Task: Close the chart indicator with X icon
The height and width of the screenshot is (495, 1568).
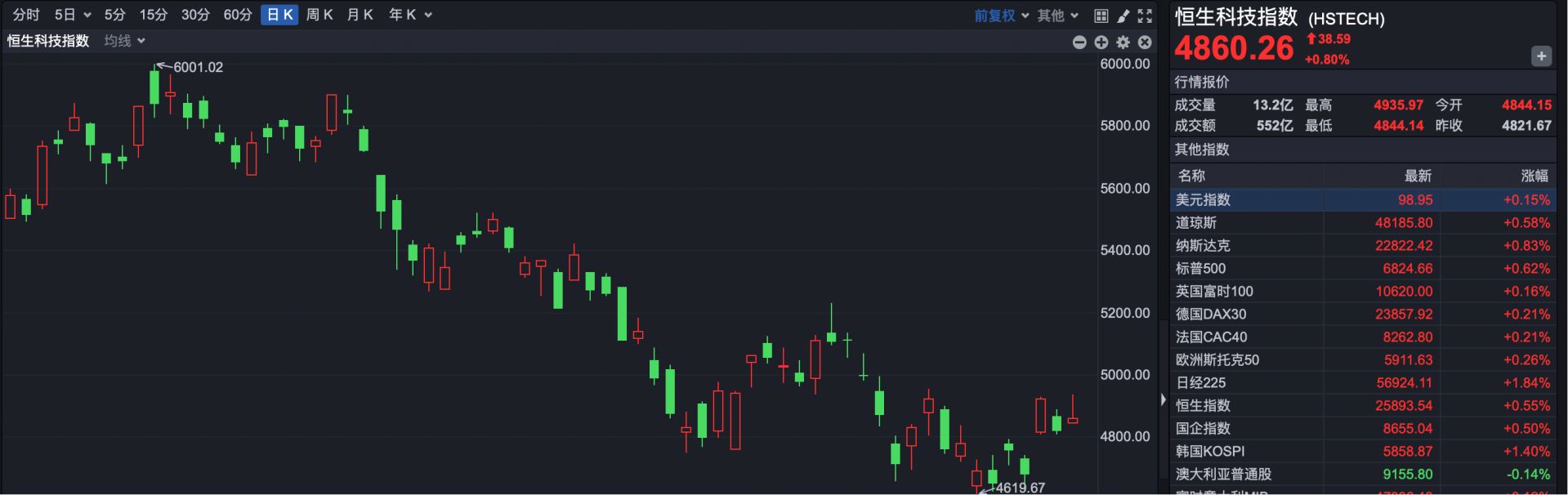Action: coord(1145,42)
